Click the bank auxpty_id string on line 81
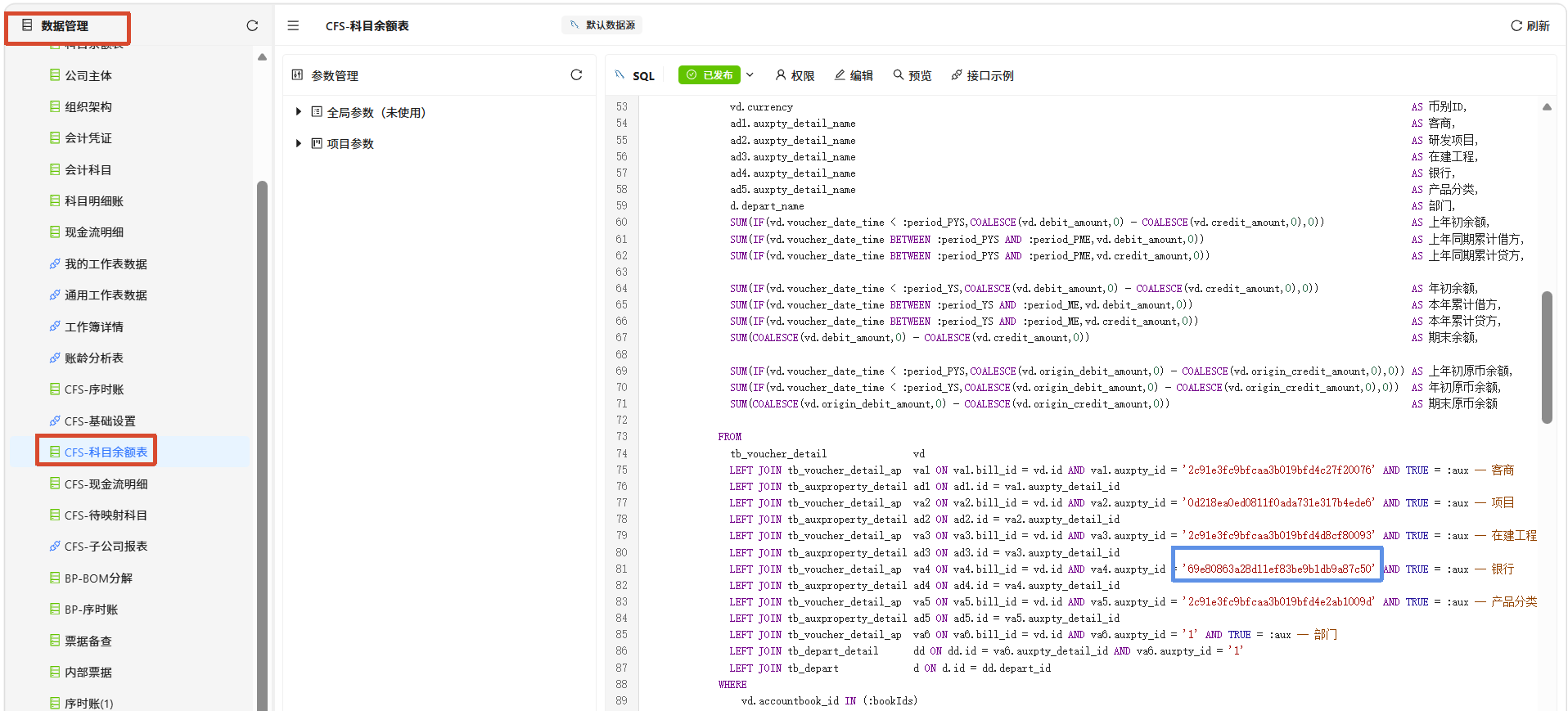The height and width of the screenshot is (711, 1568). (1277, 569)
